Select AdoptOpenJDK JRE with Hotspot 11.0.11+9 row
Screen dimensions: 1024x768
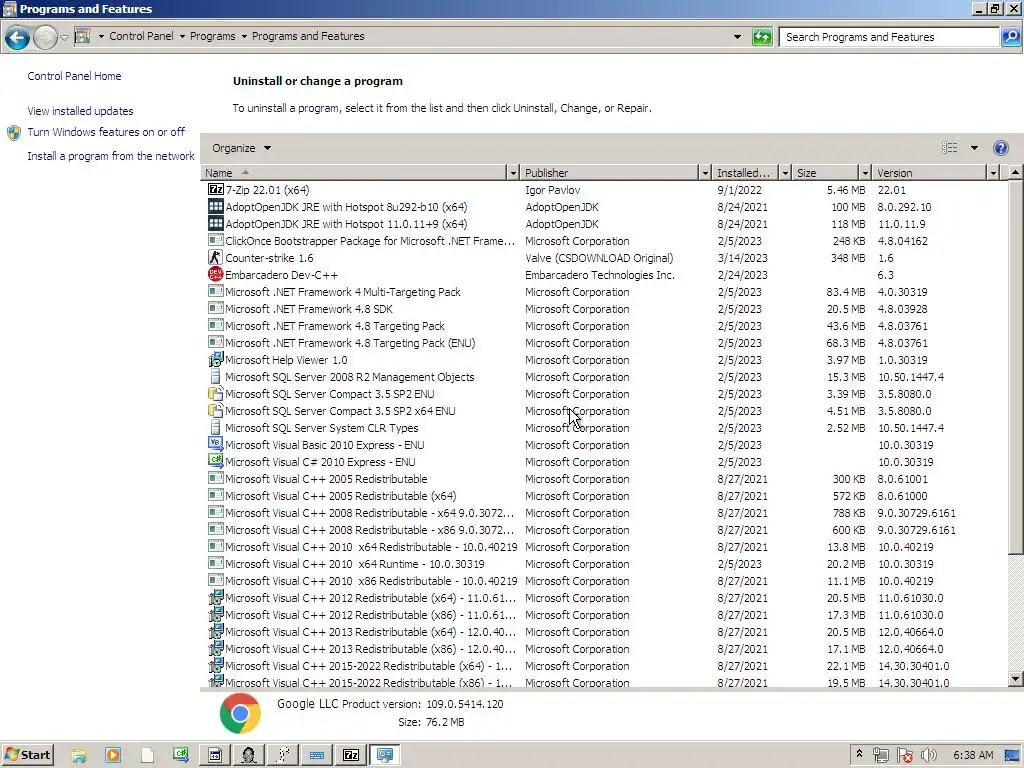click(603, 223)
